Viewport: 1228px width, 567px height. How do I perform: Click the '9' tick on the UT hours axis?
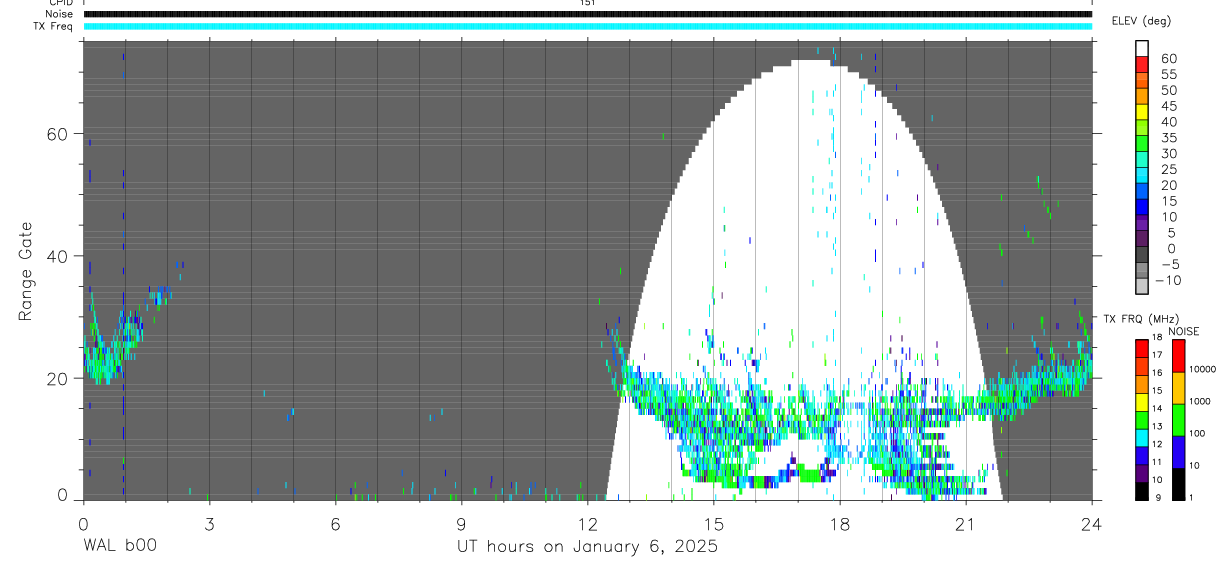[x=461, y=523]
